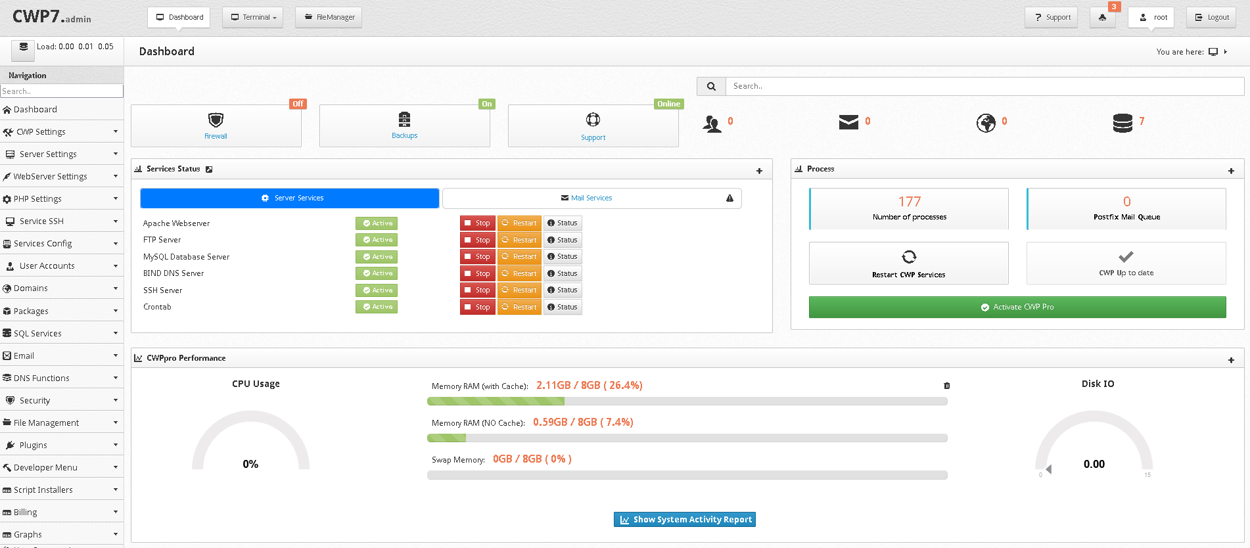Expand Services Config menu

click(61, 243)
